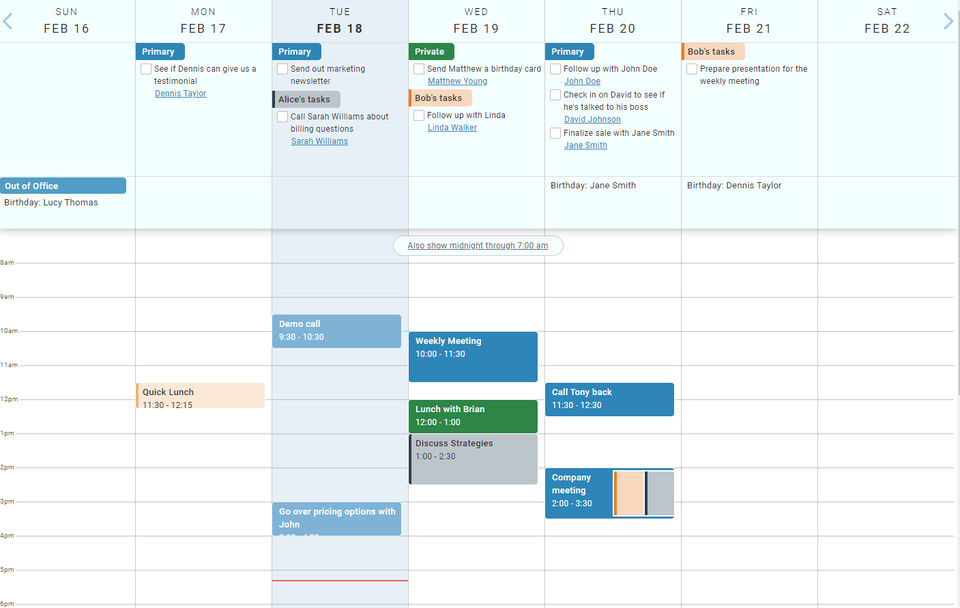
Task: Click the Alice's tasks label on Tuesday
Action: (x=306, y=99)
